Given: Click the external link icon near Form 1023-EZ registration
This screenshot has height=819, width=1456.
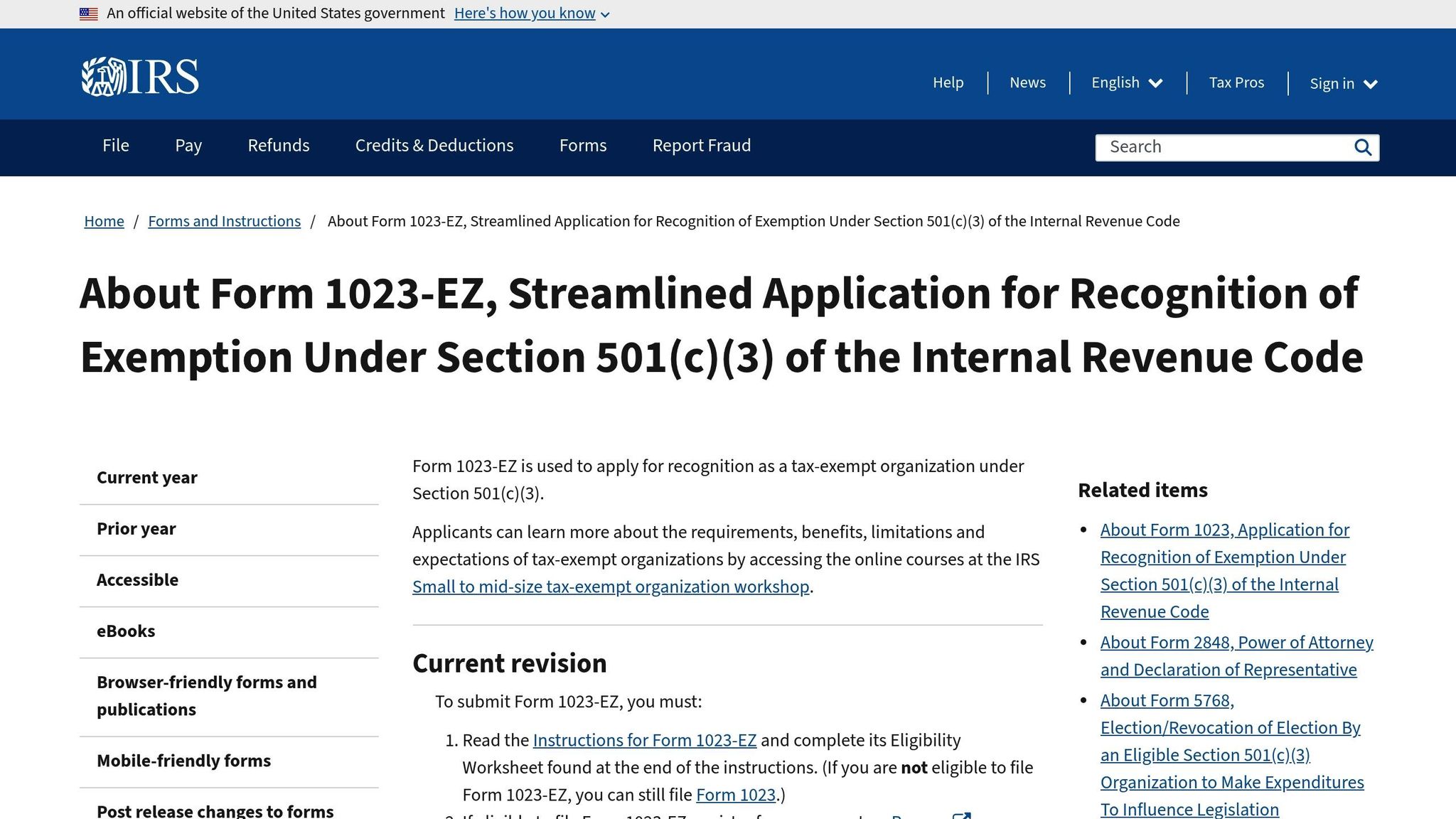Looking at the screenshot, I should (963, 815).
